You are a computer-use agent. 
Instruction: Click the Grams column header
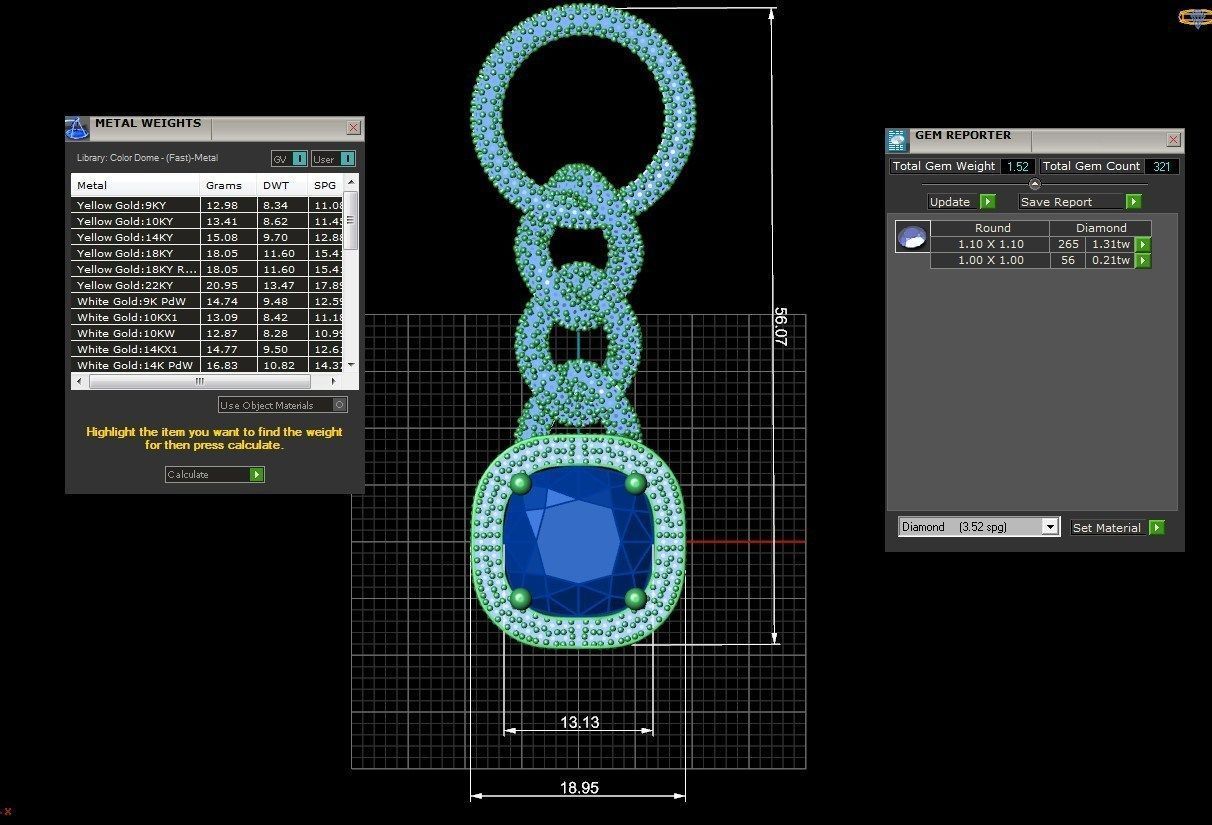coord(228,185)
